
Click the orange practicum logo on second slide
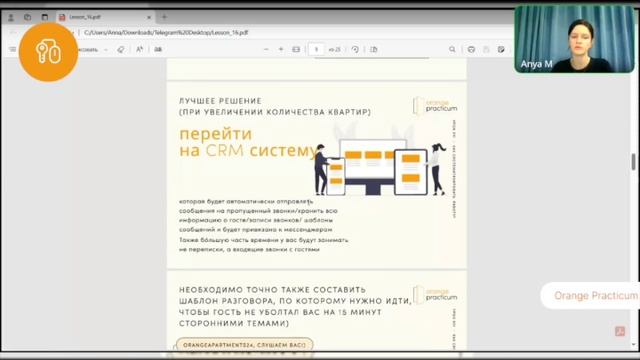pyautogui.click(x=435, y=294)
